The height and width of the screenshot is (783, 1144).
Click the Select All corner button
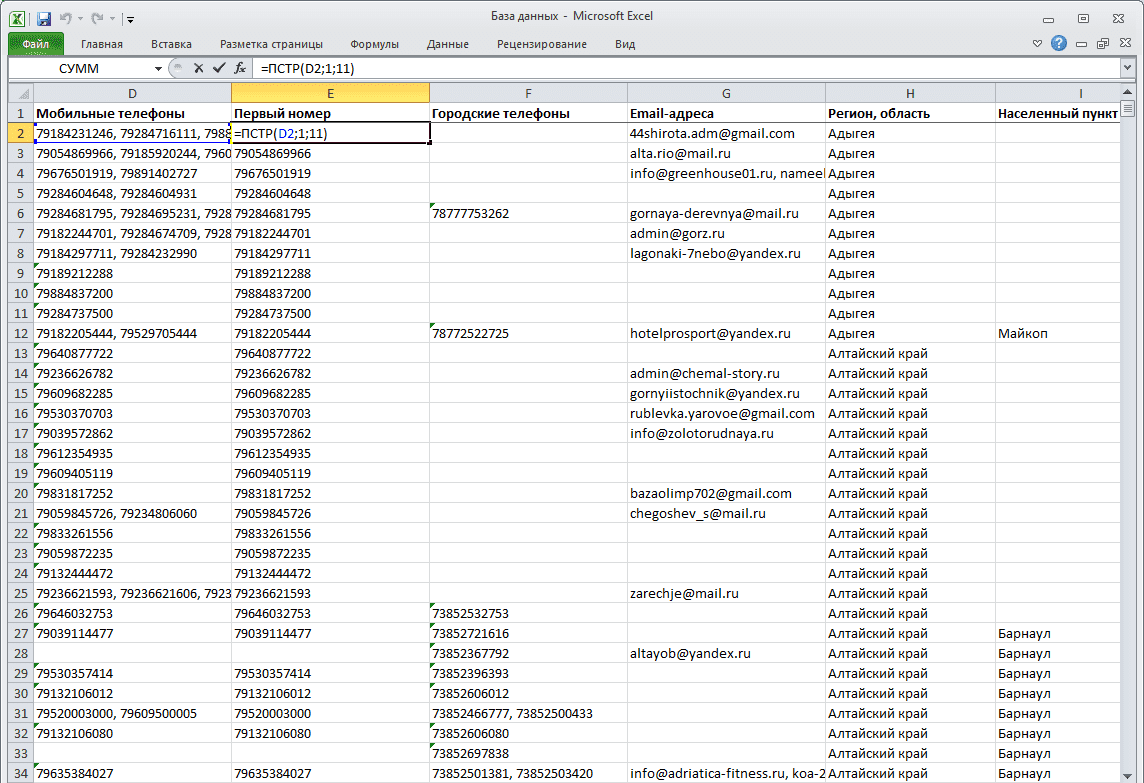pos(21,93)
